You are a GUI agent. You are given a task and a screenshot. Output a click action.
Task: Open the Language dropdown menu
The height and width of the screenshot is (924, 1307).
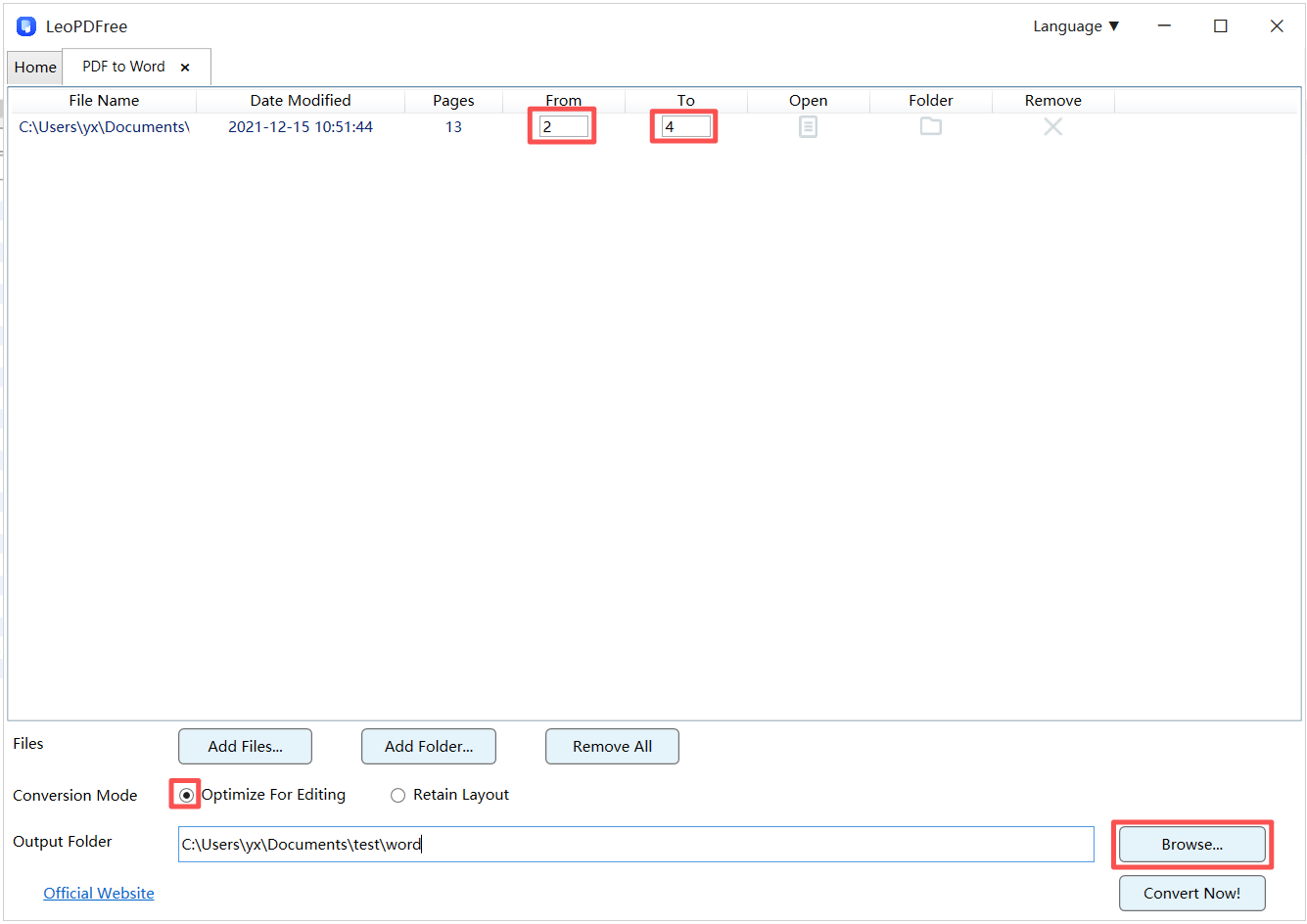pos(1076,26)
